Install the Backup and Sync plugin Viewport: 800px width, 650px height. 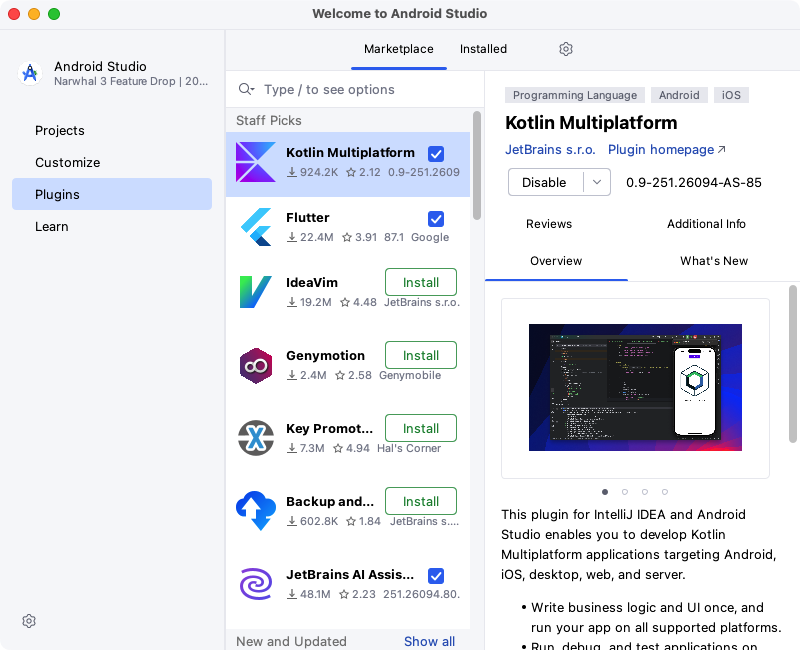pyautogui.click(x=420, y=501)
